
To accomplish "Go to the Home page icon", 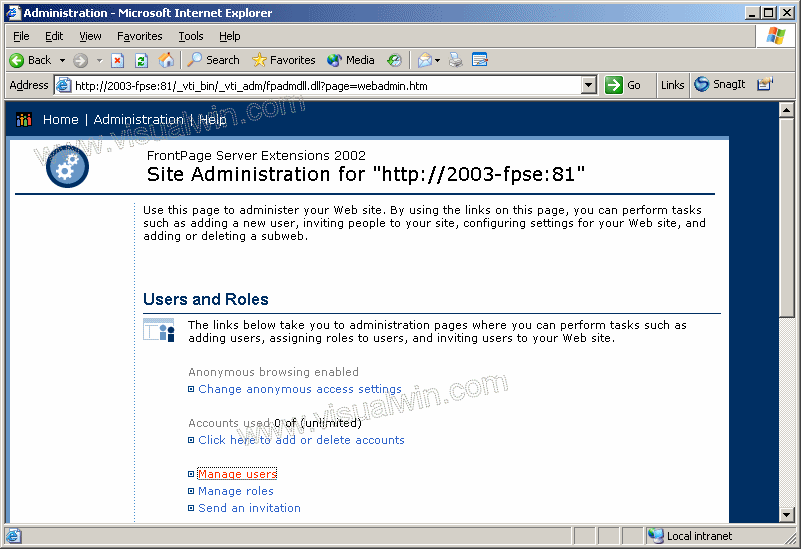I will coord(166,60).
